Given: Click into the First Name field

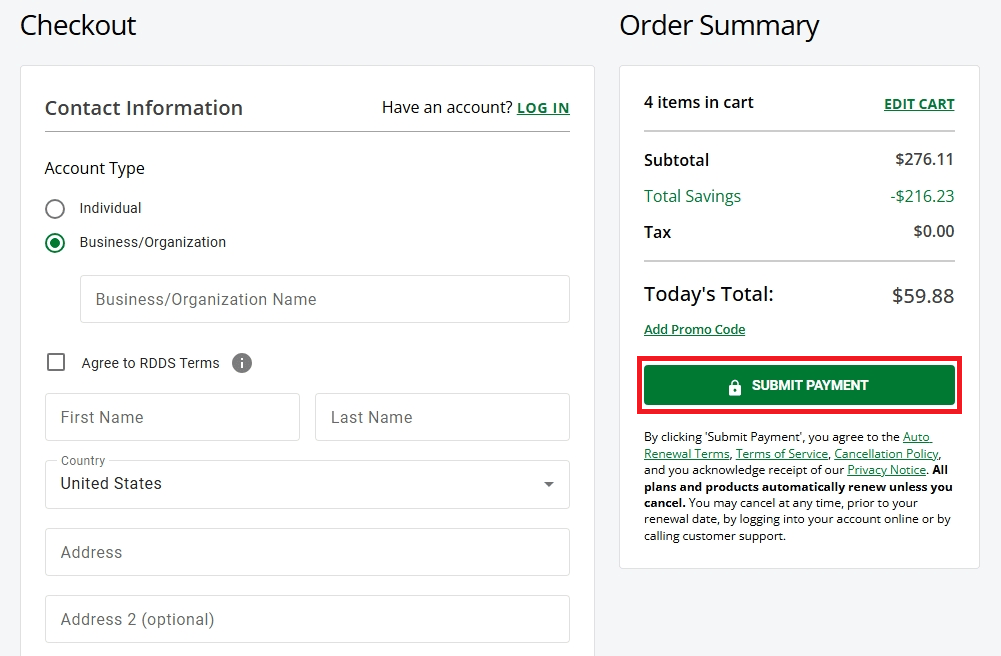Looking at the screenshot, I should click(172, 417).
